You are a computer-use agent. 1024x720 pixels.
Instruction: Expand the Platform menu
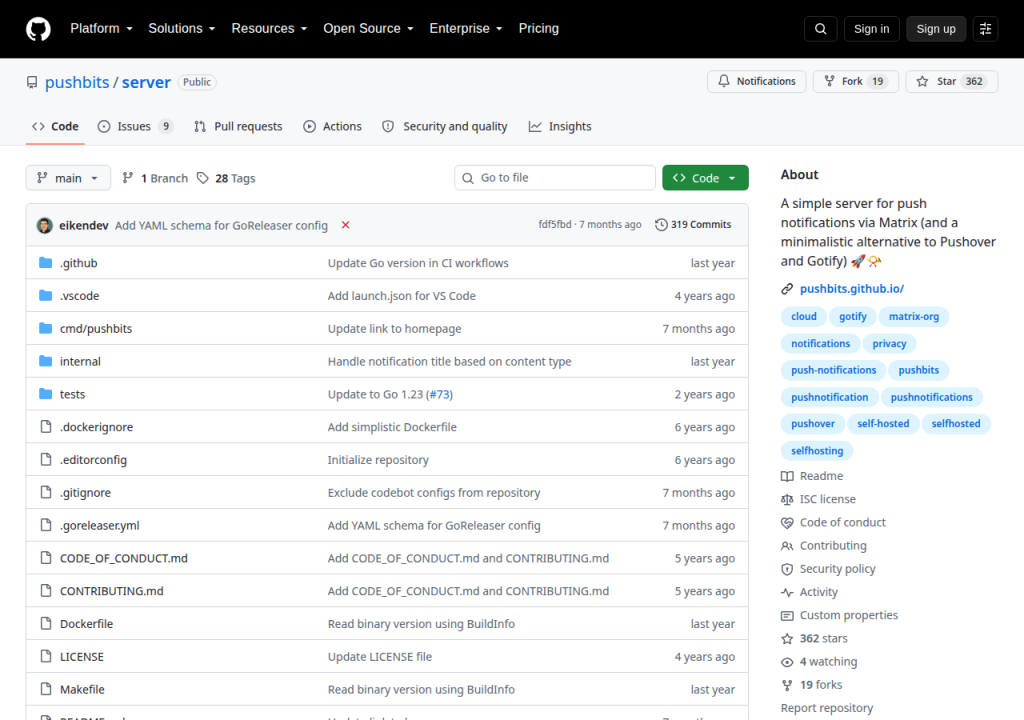pyautogui.click(x=101, y=29)
